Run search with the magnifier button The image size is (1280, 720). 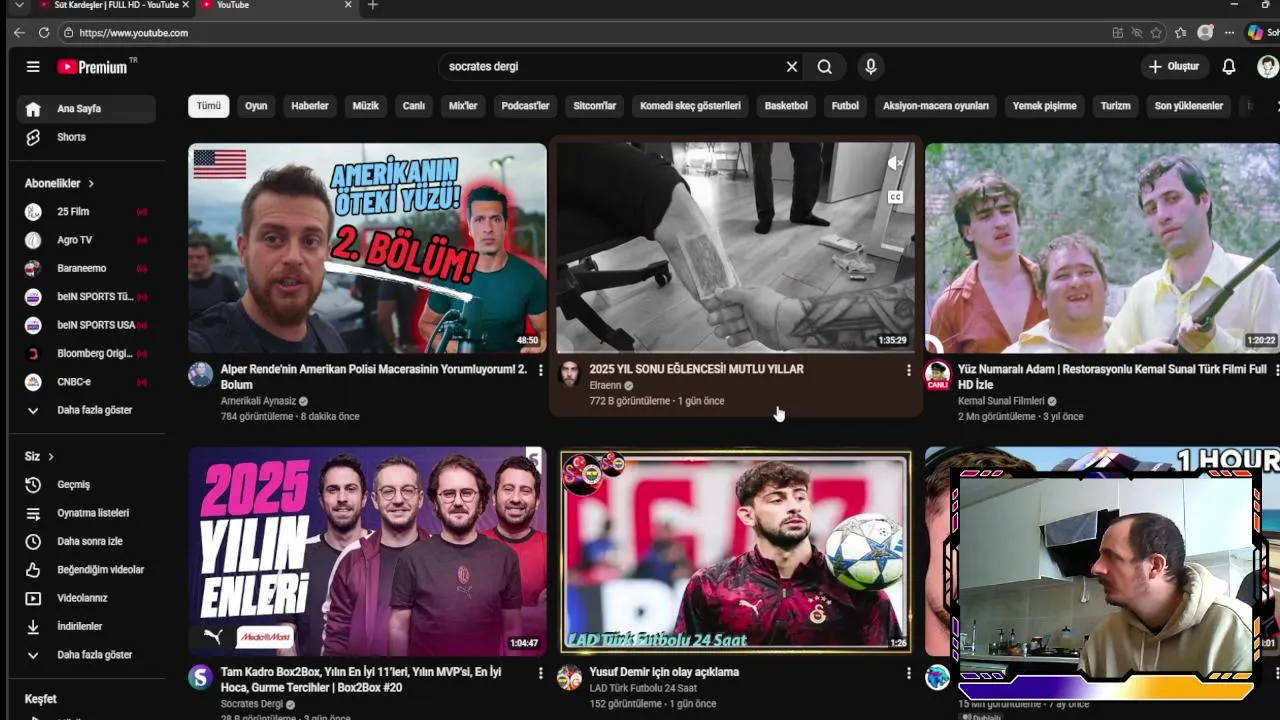click(824, 67)
